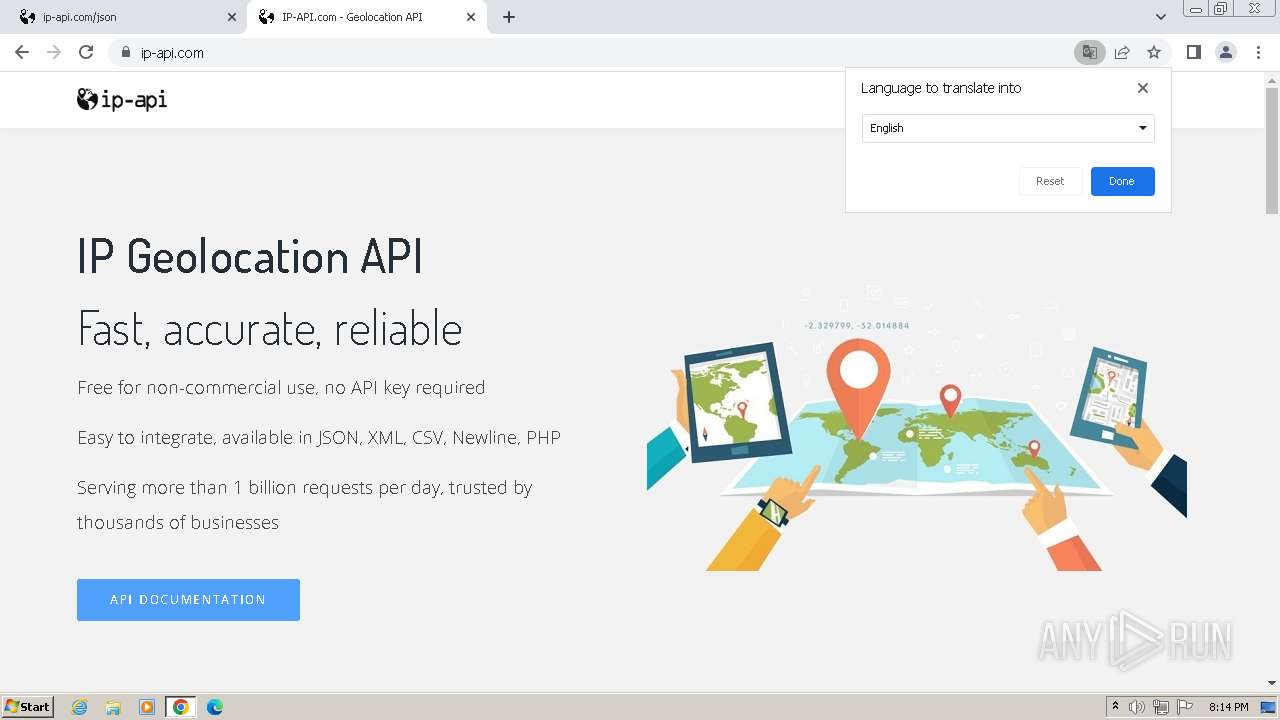1280x720 pixels.
Task: Close the translate language popup
Action: [x=1143, y=88]
